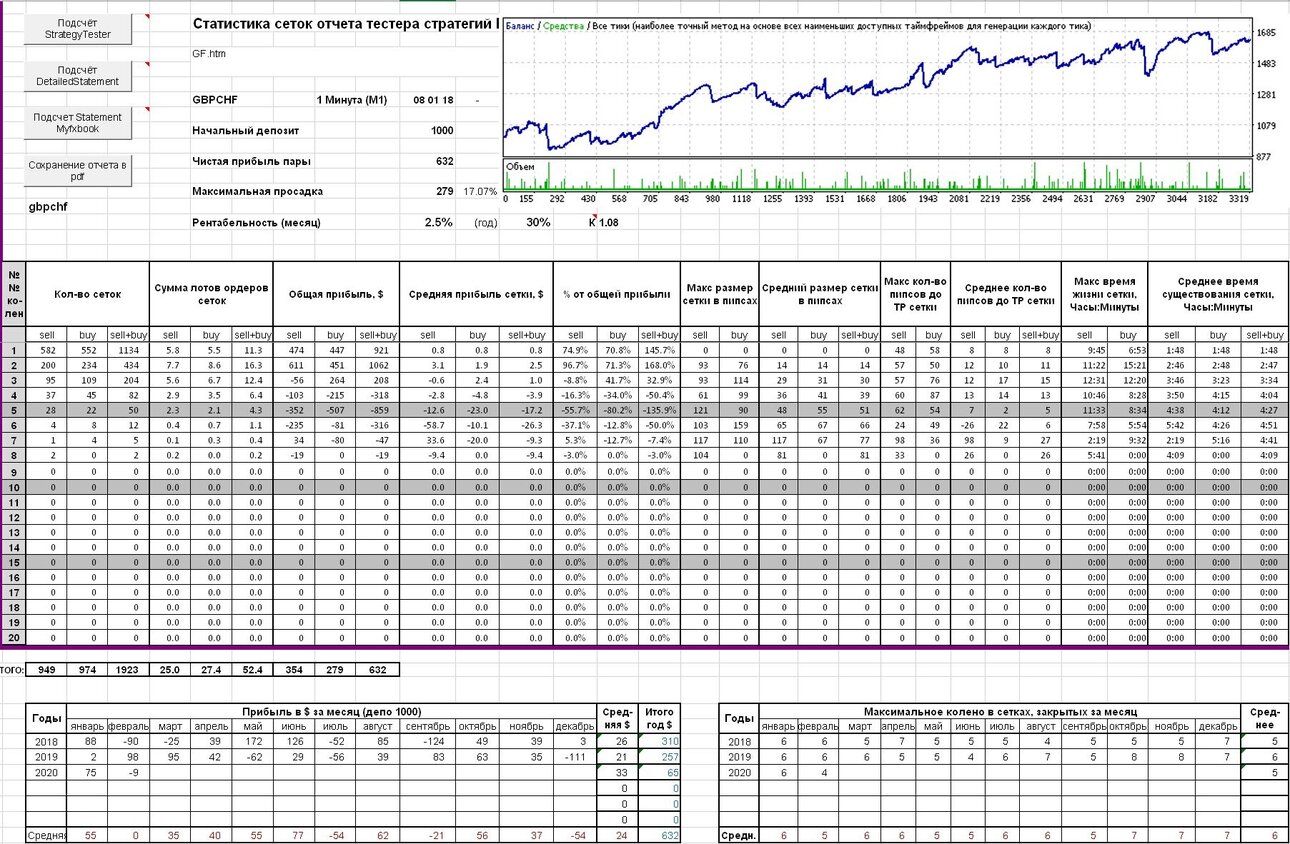
Task: Select the cell showing 168.0%
Action: click(658, 367)
